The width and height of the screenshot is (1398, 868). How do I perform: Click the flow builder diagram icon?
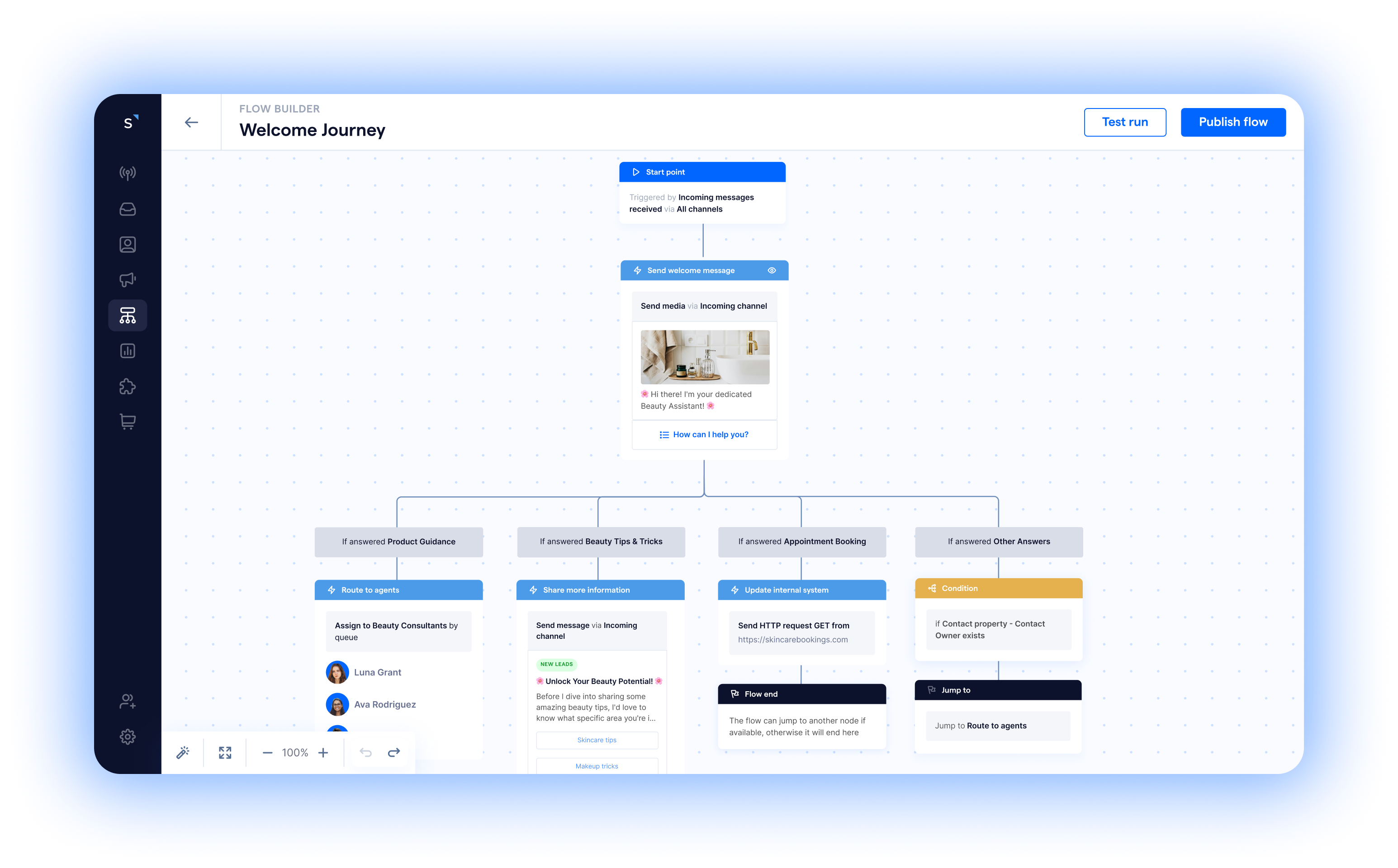point(128,316)
